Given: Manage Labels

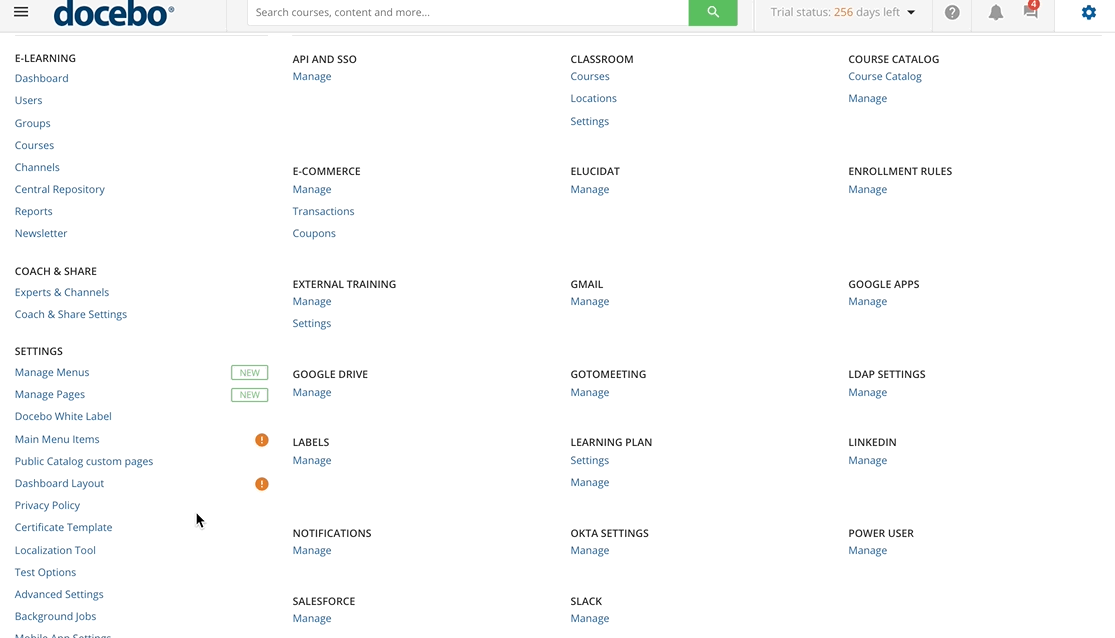Looking at the screenshot, I should tap(312, 461).
